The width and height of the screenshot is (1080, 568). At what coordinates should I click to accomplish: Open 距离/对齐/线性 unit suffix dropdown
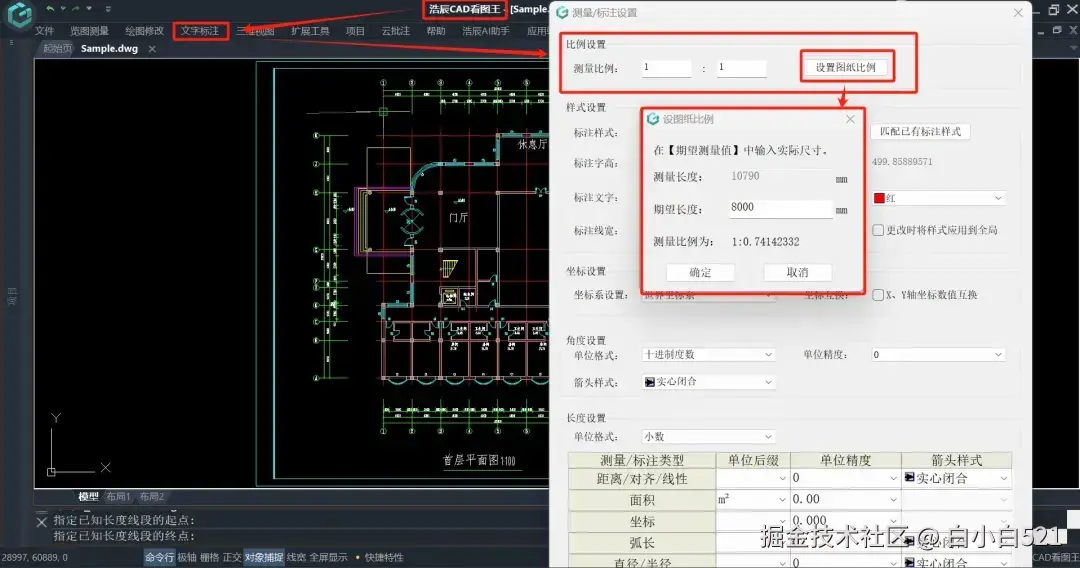click(x=753, y=478)
